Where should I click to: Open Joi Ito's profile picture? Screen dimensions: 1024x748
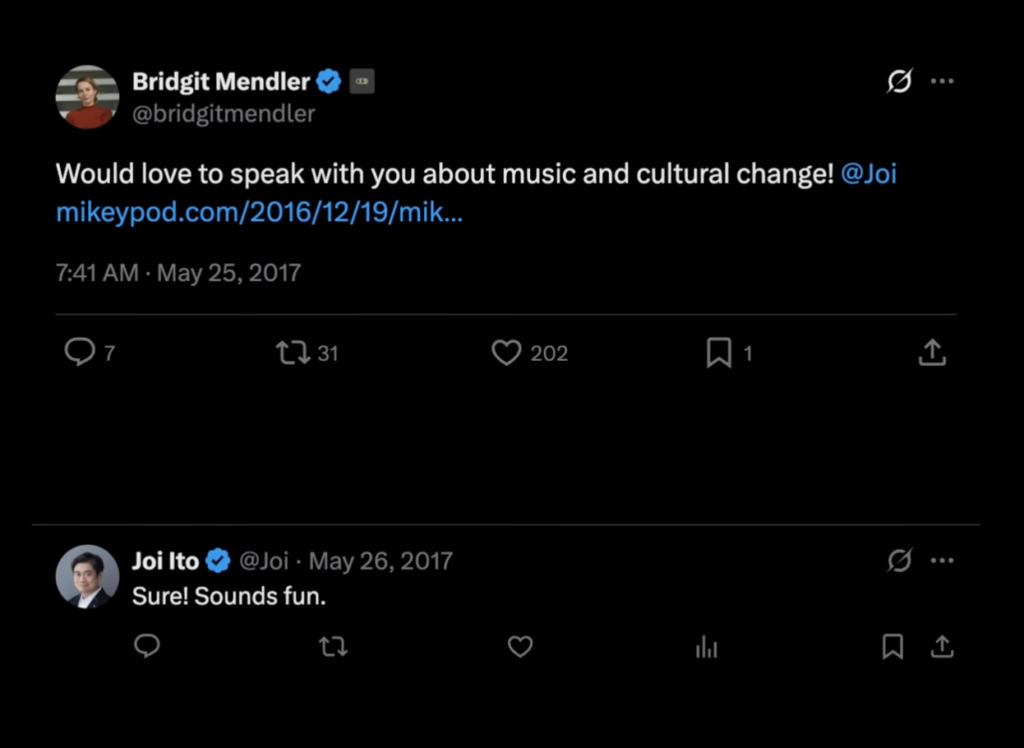87,576
